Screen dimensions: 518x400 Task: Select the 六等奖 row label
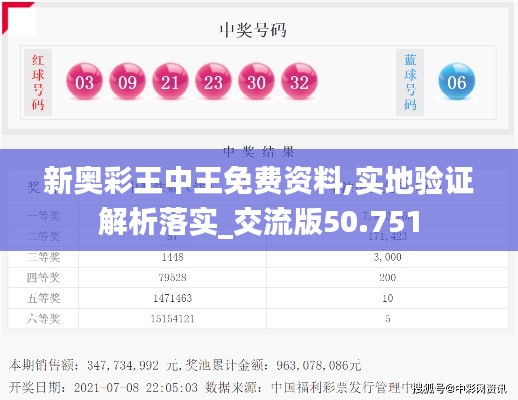tap(43, 319)
